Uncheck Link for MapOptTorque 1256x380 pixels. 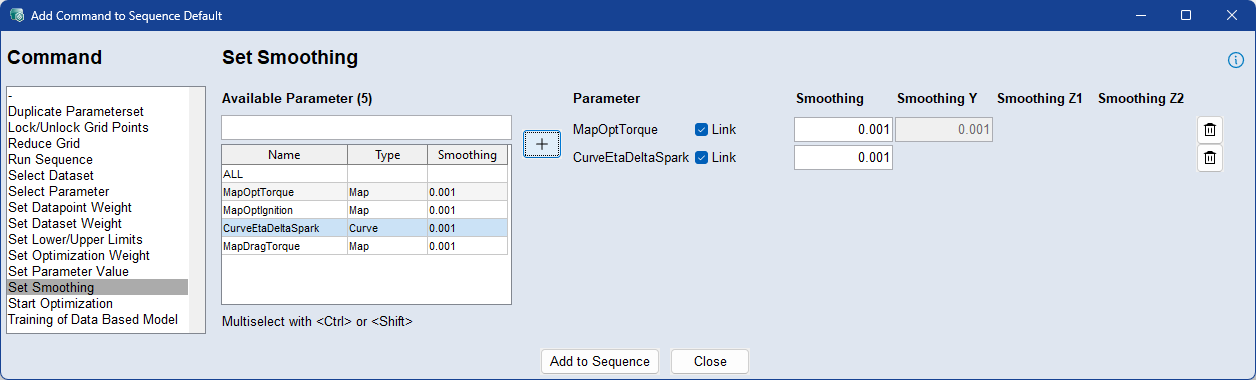tap(701, 130)
